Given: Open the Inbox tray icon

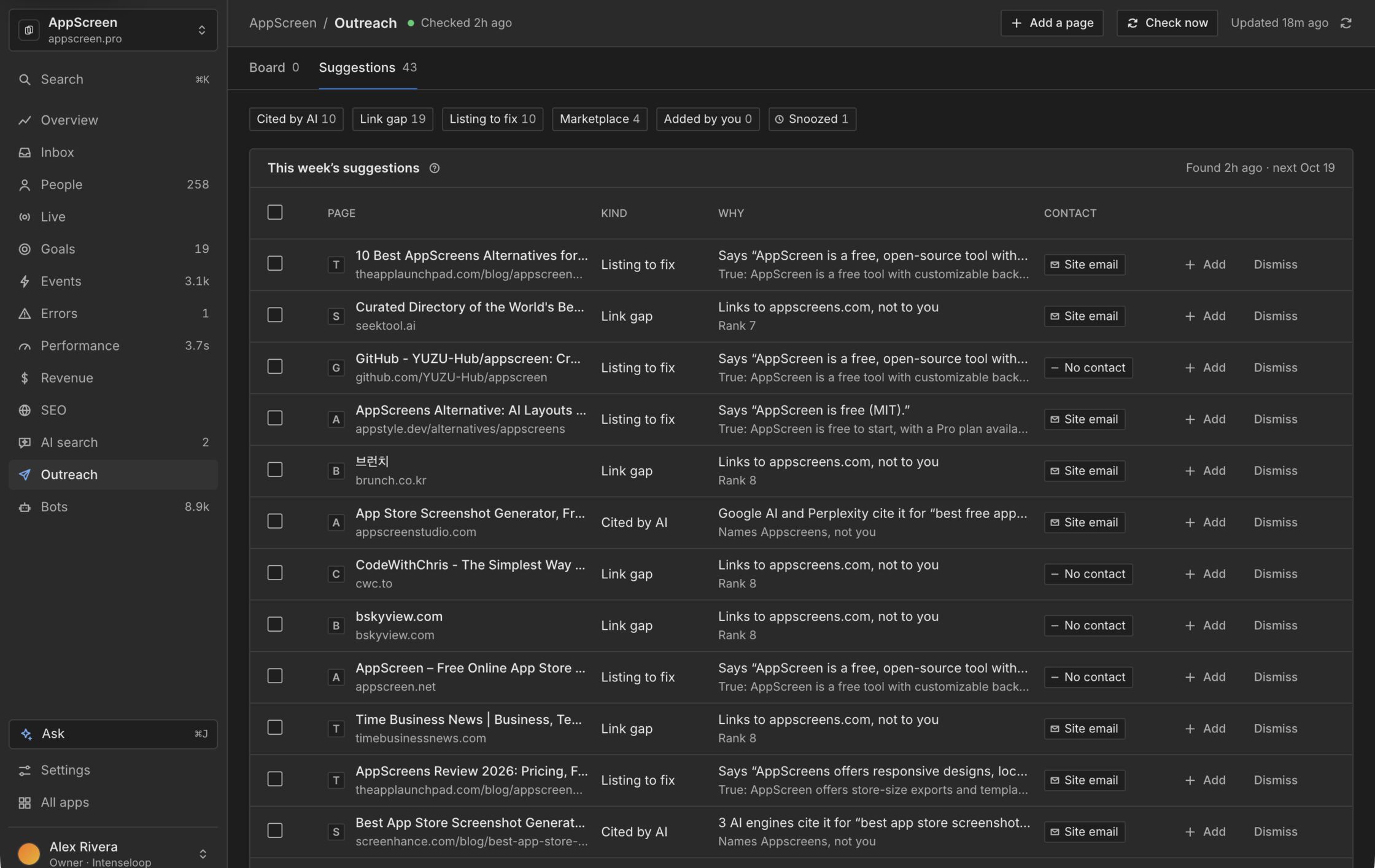Looking at the screenshot, I should pos(25,152).
